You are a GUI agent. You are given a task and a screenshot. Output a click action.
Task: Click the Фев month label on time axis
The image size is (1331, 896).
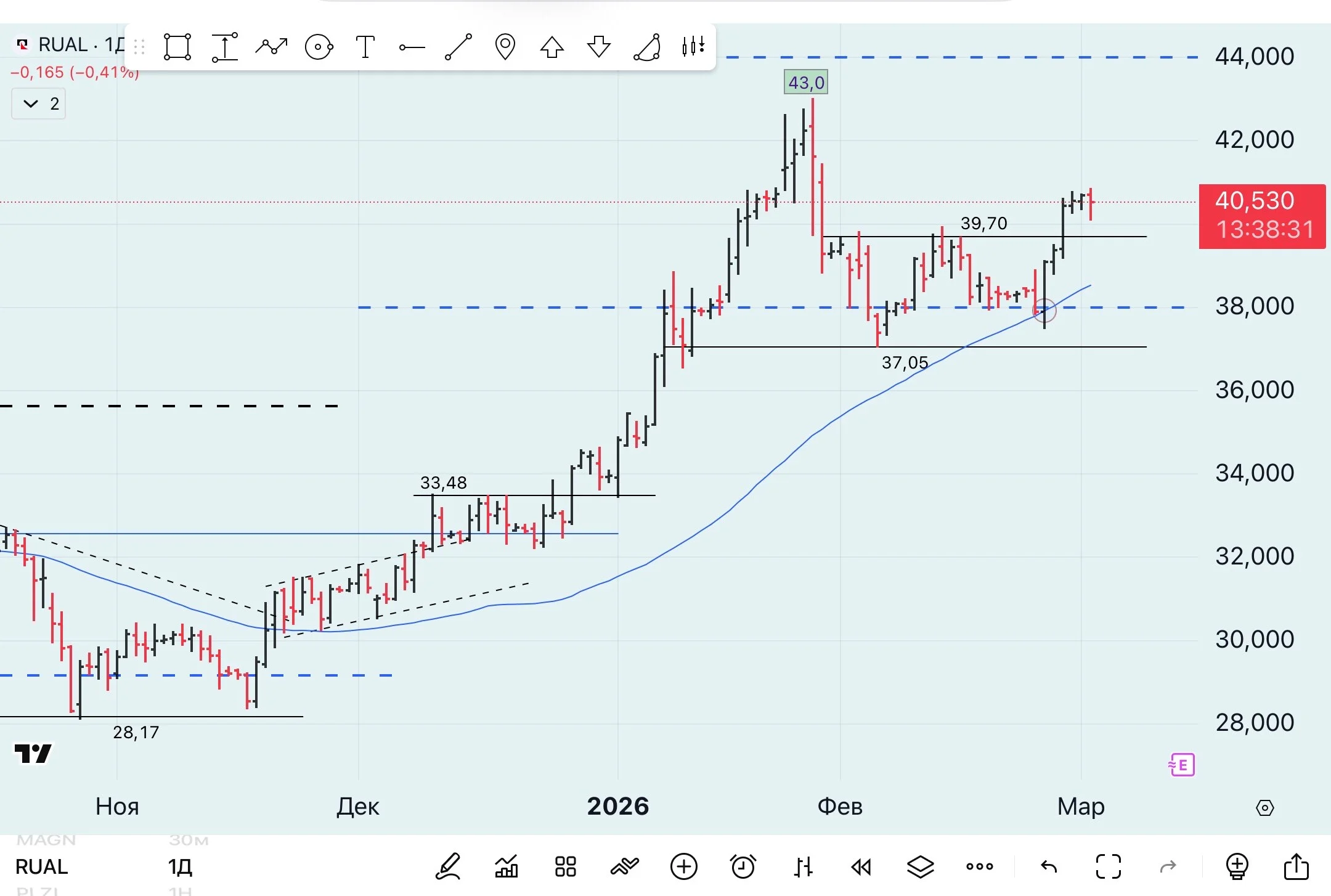click(x=840, y=806)
